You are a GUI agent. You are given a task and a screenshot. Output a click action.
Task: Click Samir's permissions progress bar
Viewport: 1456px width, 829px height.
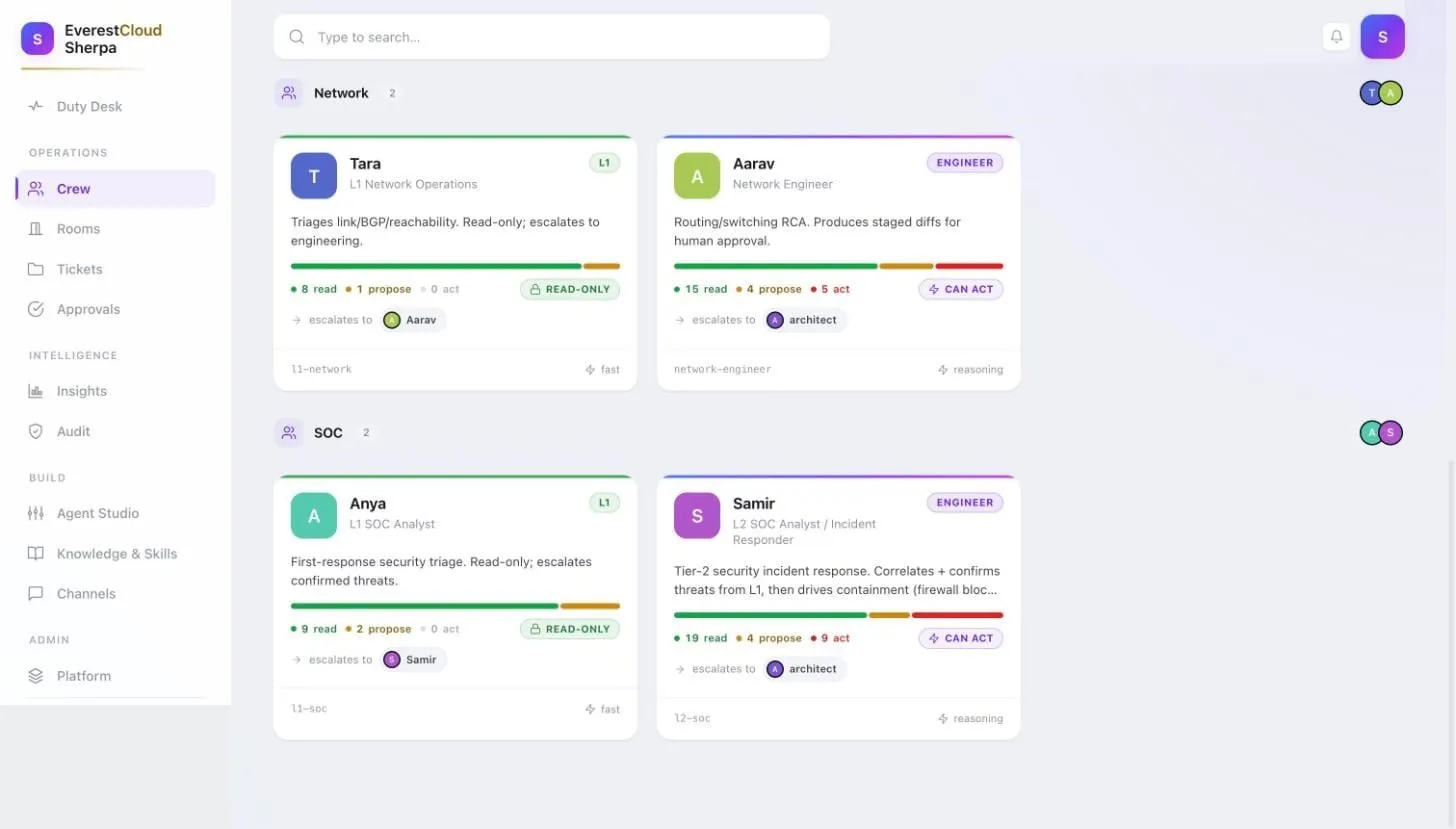point(838,615)
